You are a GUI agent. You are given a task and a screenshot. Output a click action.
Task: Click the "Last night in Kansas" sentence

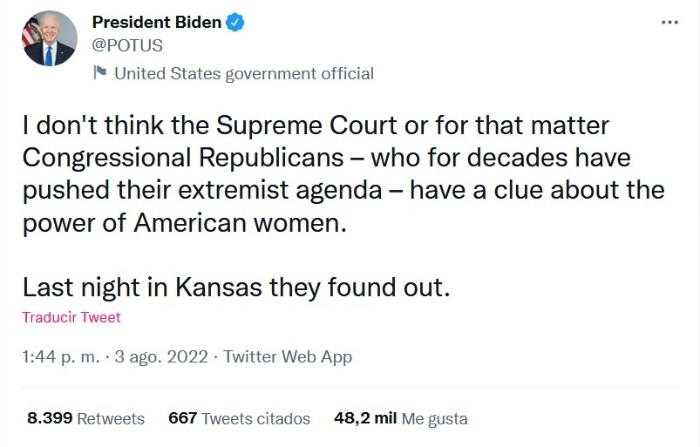tap(237, 286)
